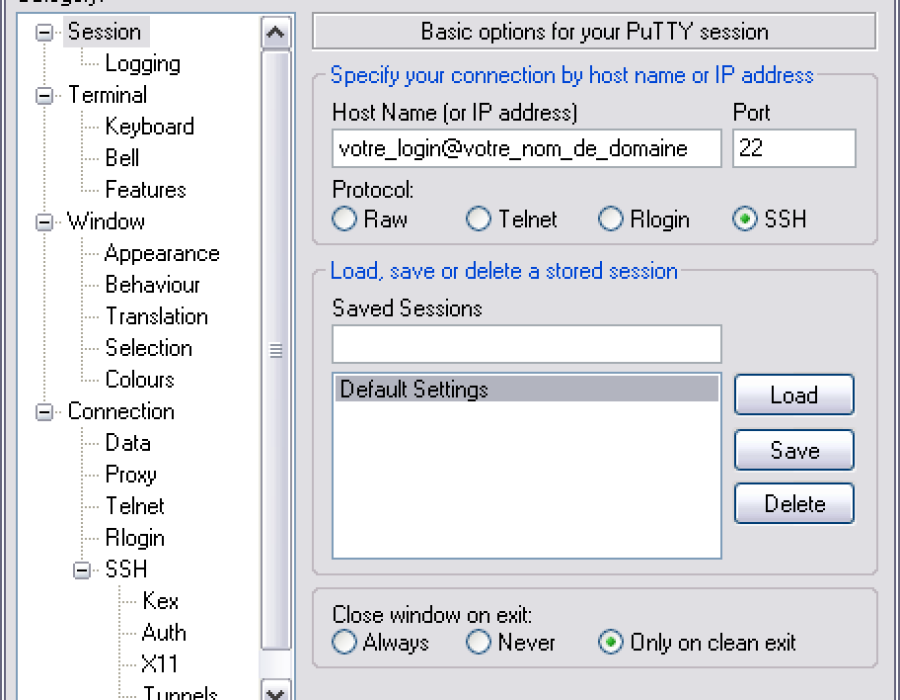Set close window on exit to Never
The width and height of the screenshot is (900, 700).
478,643
